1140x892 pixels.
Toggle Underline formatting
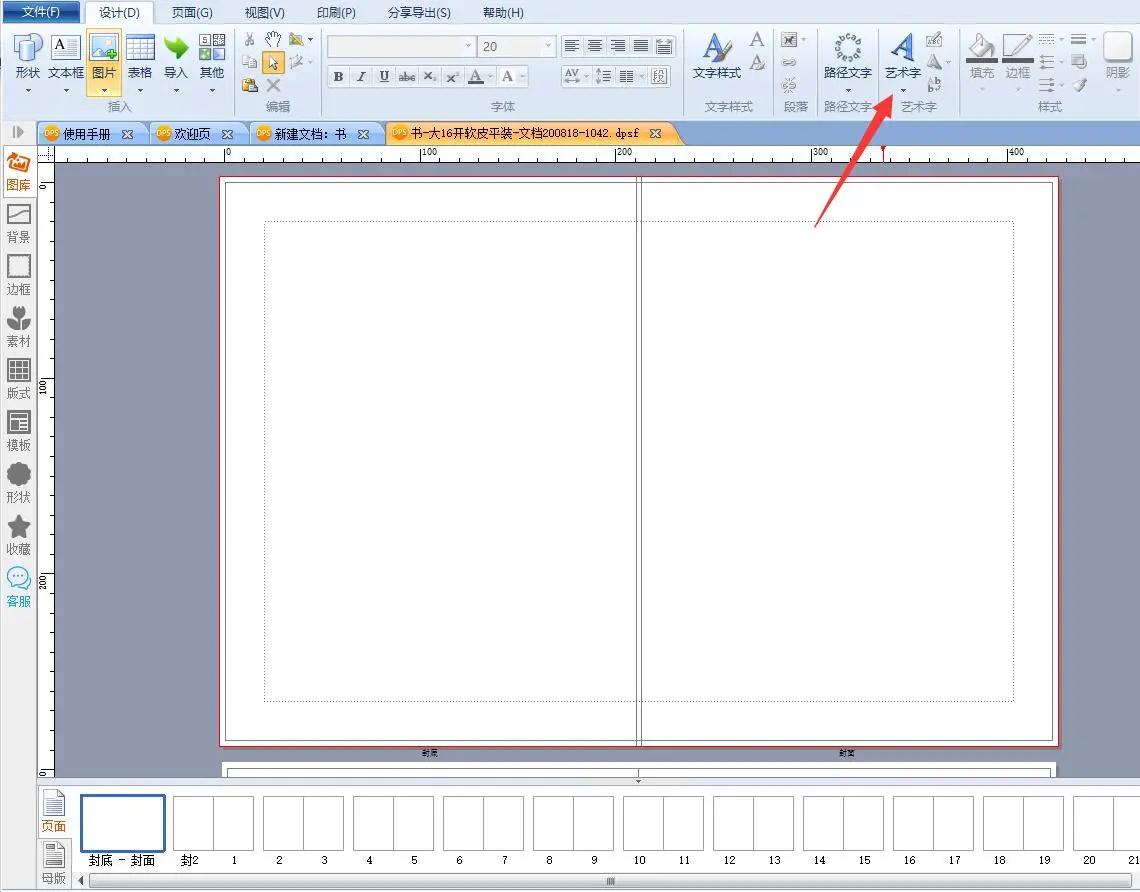384,76
